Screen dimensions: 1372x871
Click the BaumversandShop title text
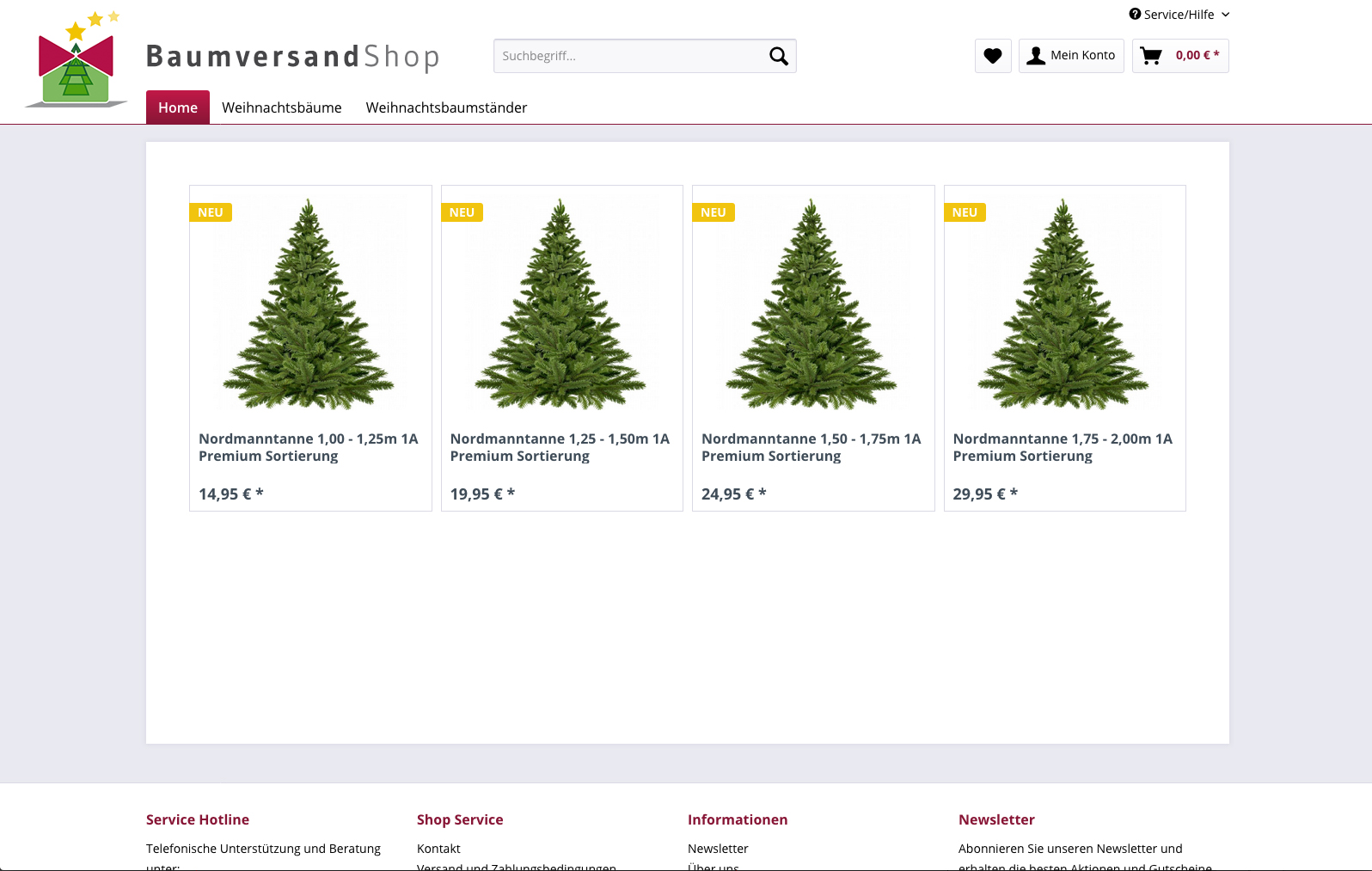(293, 57)
